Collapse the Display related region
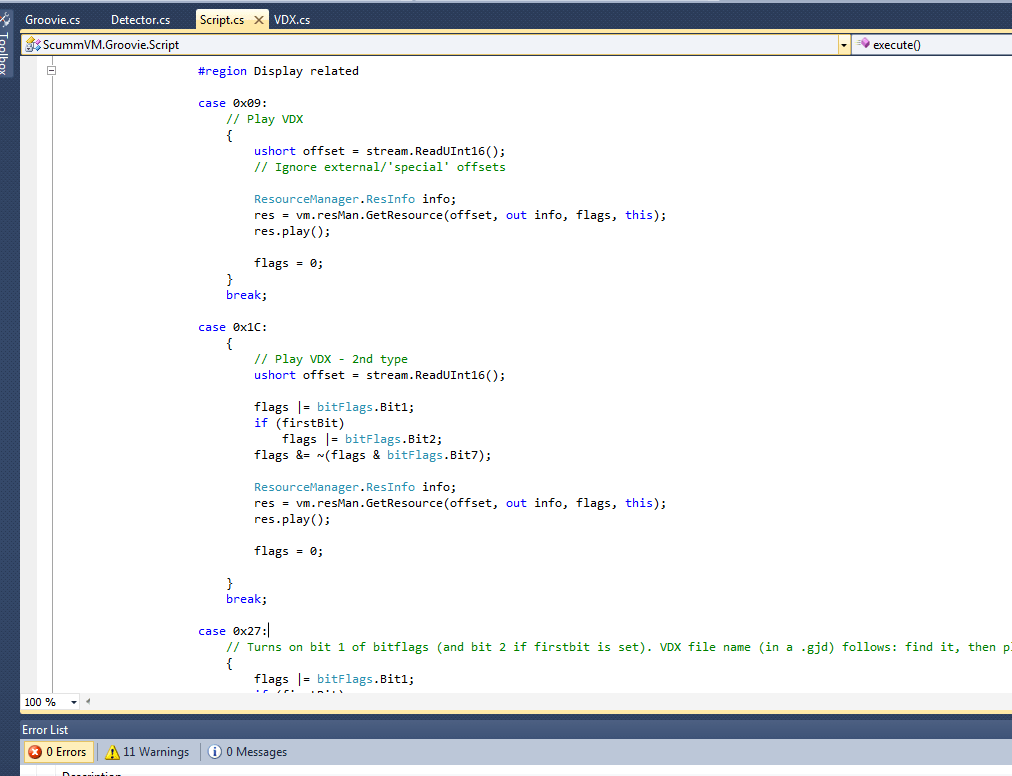The width and height of the screenshot is (1012, 776). point(52,70)
